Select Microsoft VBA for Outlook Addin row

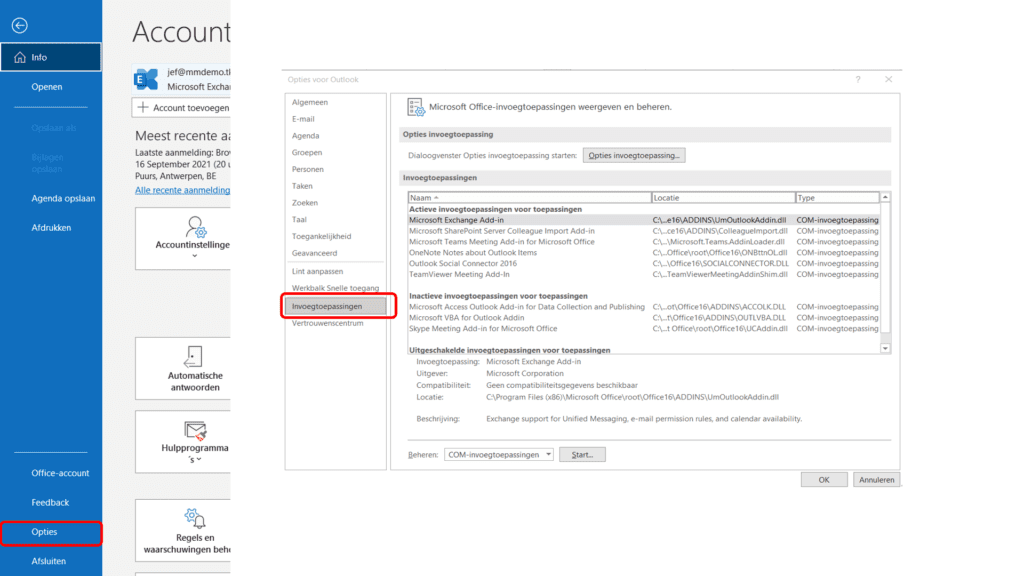pos(643,318)
